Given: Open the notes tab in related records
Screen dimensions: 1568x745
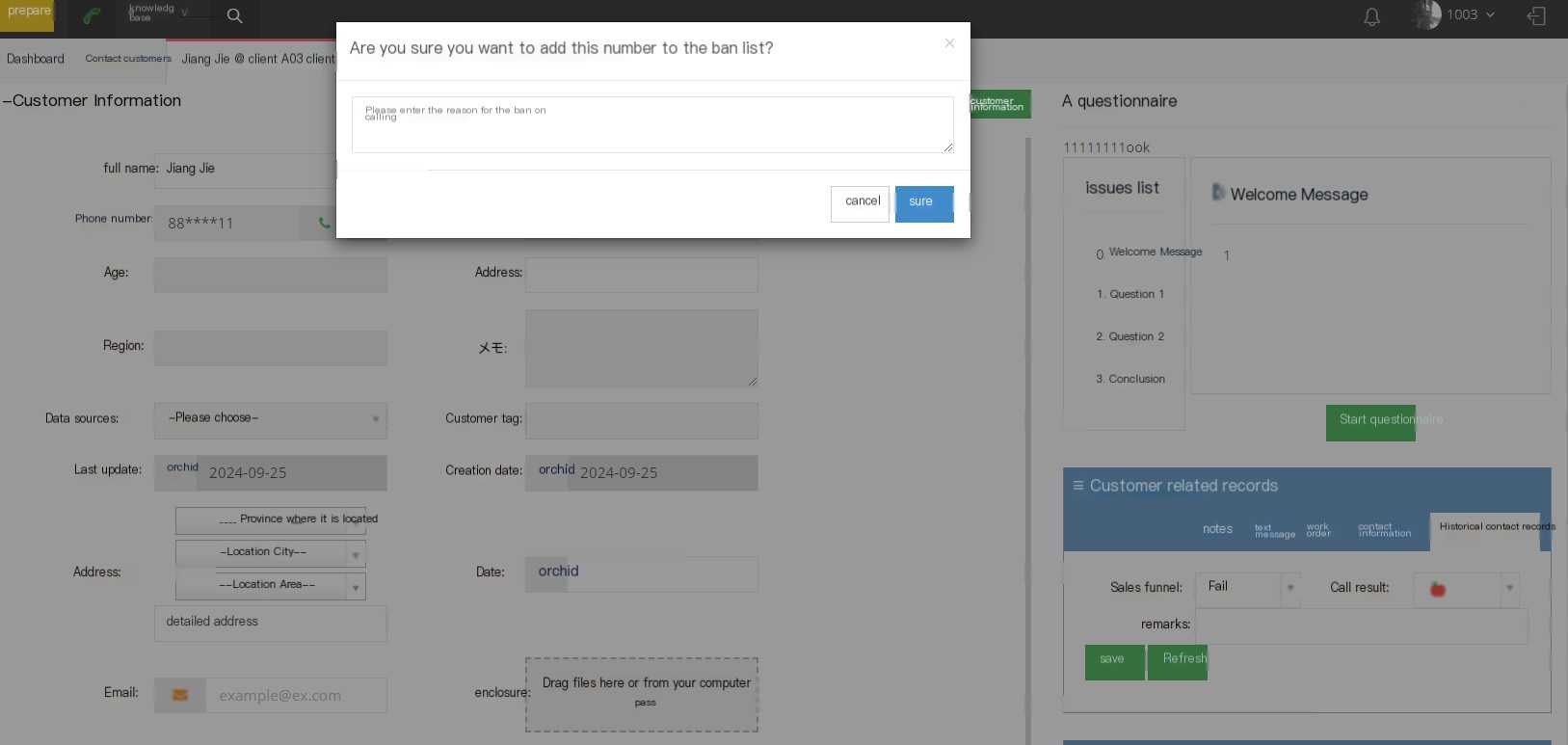Looking at the screenshot, I should (1217, 529).
